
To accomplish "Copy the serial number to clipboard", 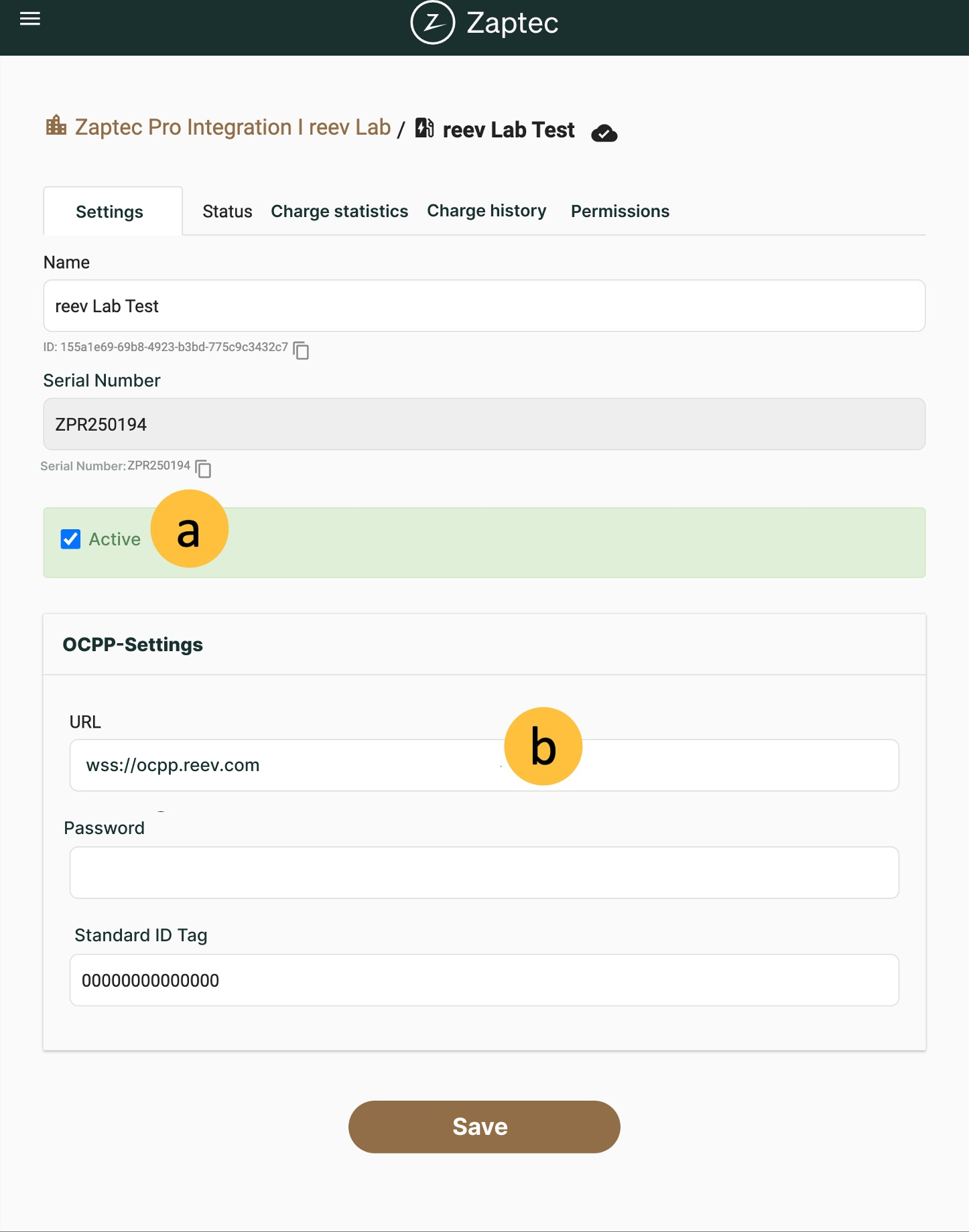I will point(204,469).
